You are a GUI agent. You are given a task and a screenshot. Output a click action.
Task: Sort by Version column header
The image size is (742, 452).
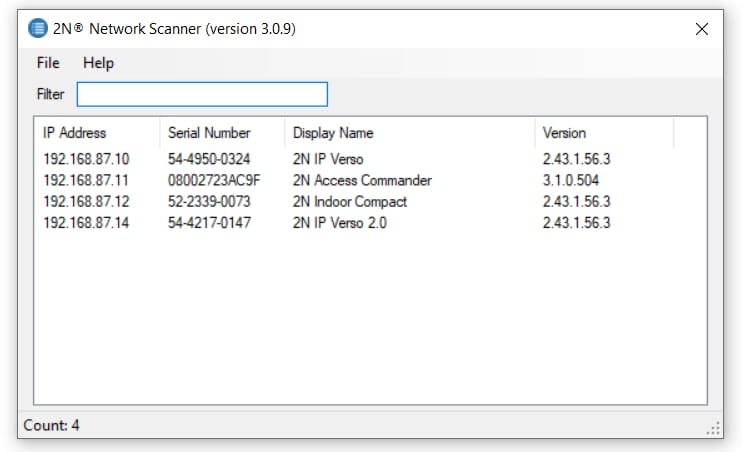tap(564, 133)
